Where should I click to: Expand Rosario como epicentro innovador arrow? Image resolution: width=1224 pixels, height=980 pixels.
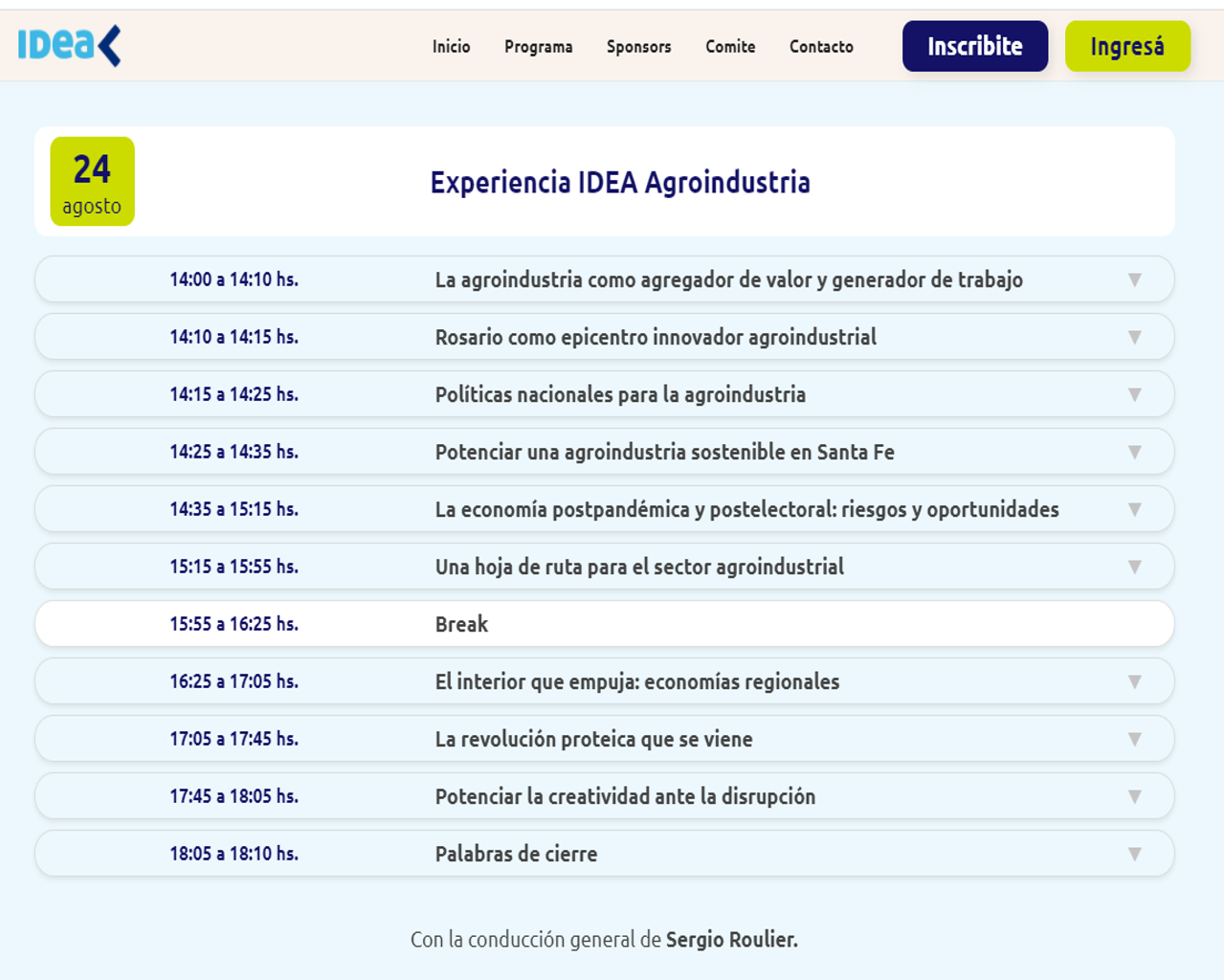point(1134,337)
